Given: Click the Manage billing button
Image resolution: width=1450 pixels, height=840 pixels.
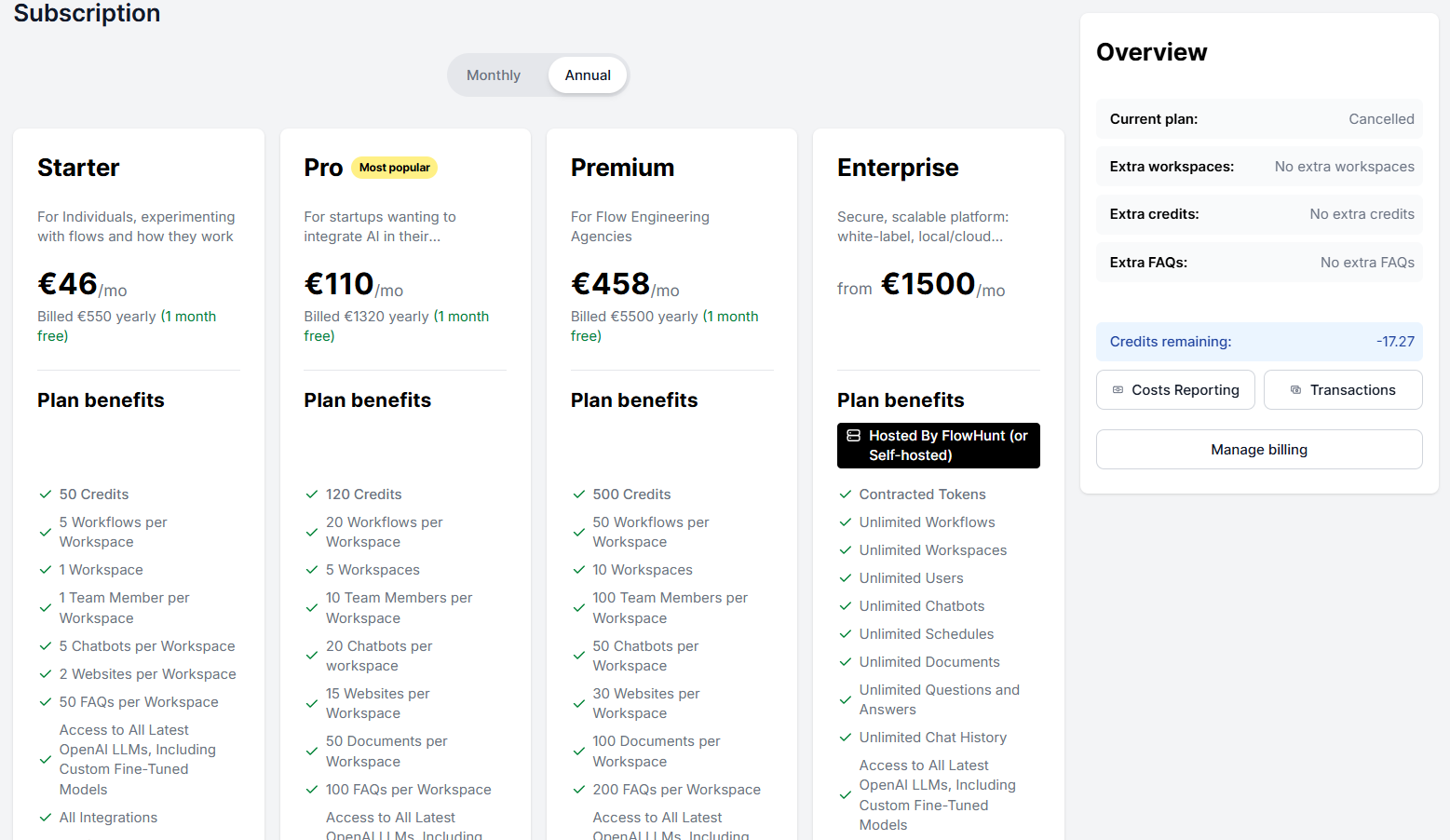Looking at the screenshot, I should coord(1259,450).
